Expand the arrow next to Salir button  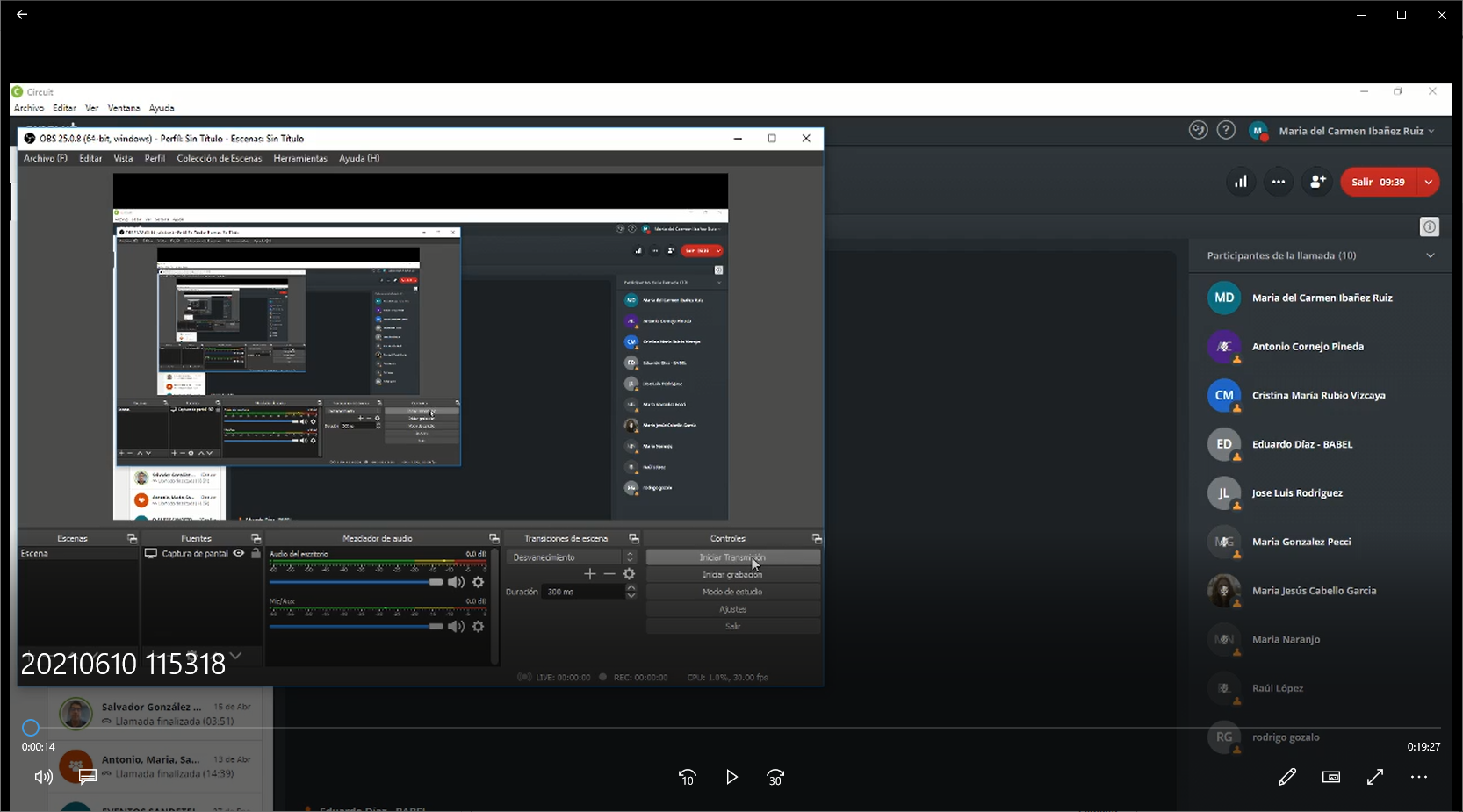(x=1429, y=182)
